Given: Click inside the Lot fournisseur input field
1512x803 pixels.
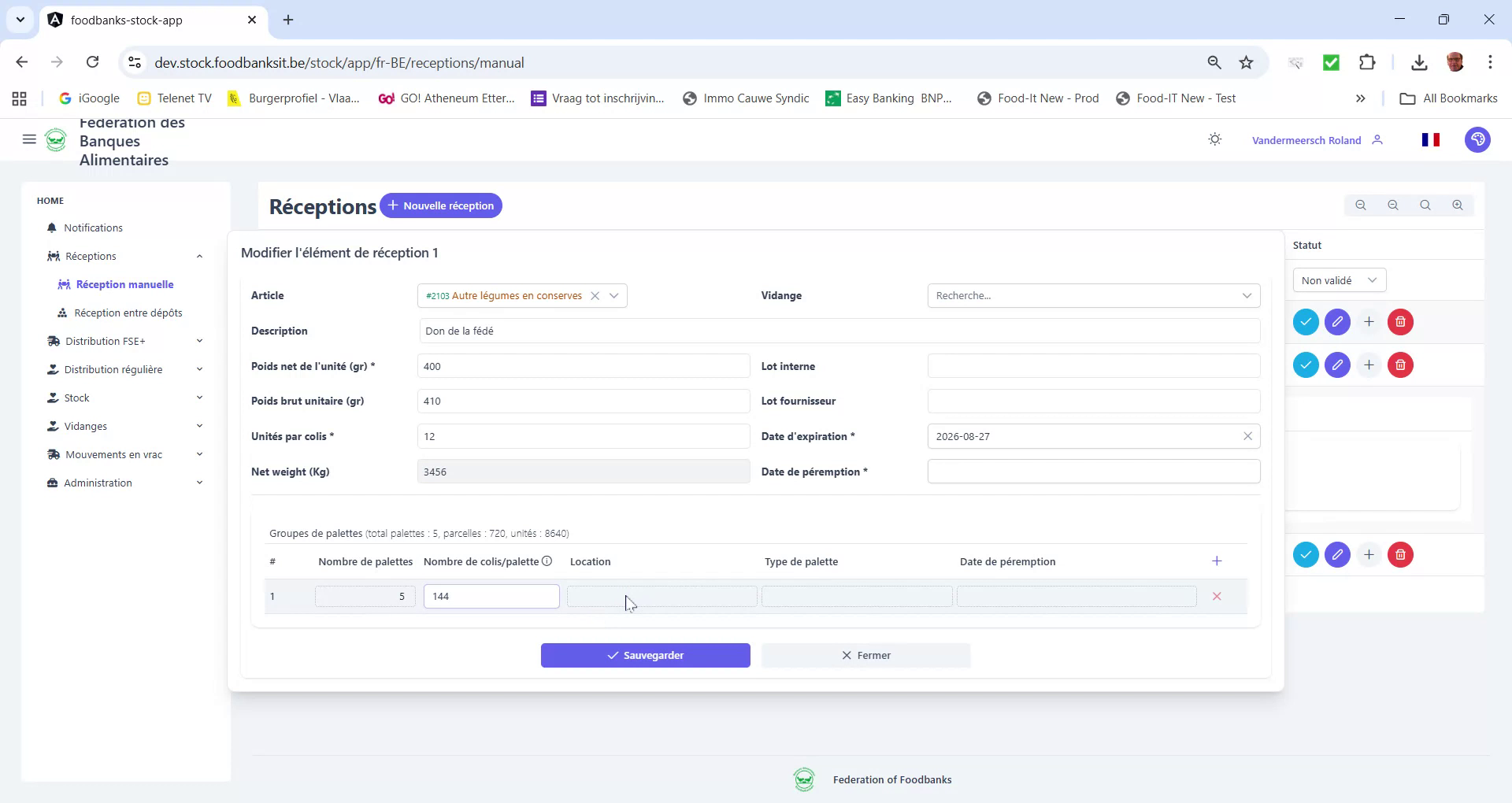Looking at the screenshot, I should click(1093, 401).
